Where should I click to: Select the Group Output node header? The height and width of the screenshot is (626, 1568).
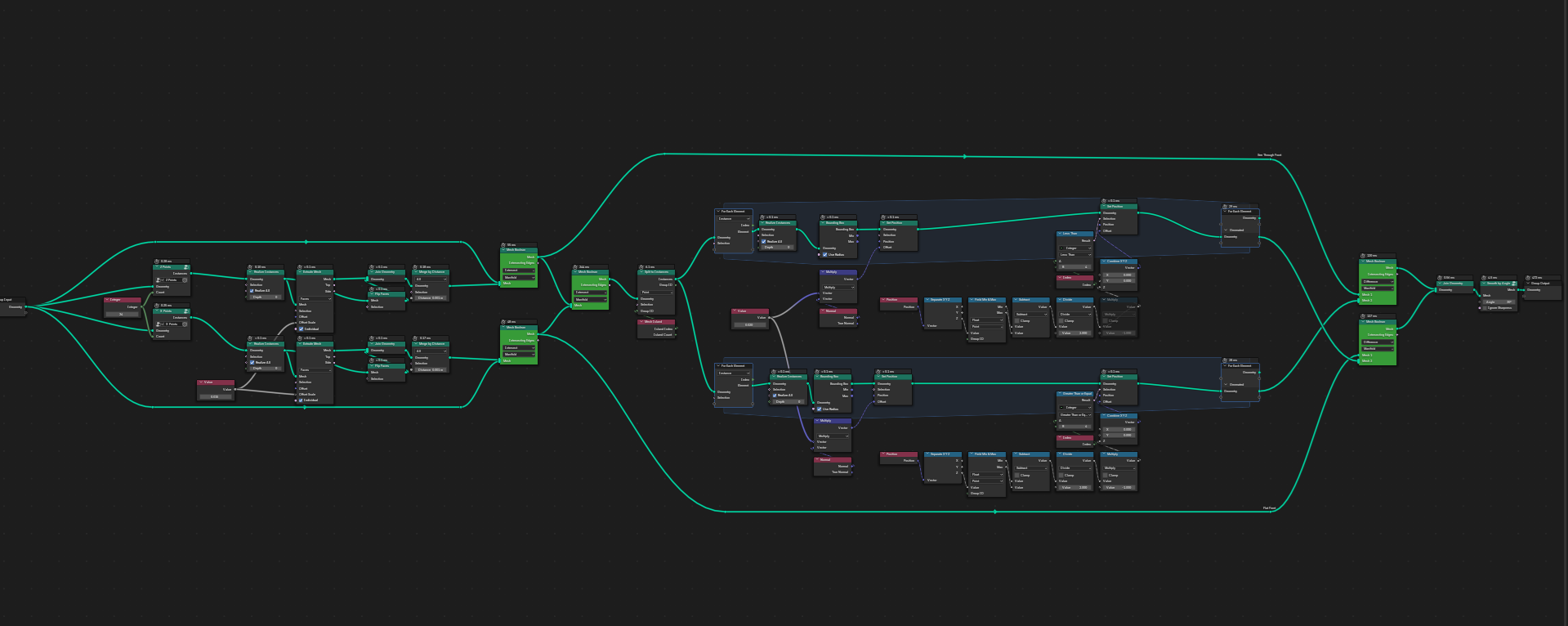1542,284
